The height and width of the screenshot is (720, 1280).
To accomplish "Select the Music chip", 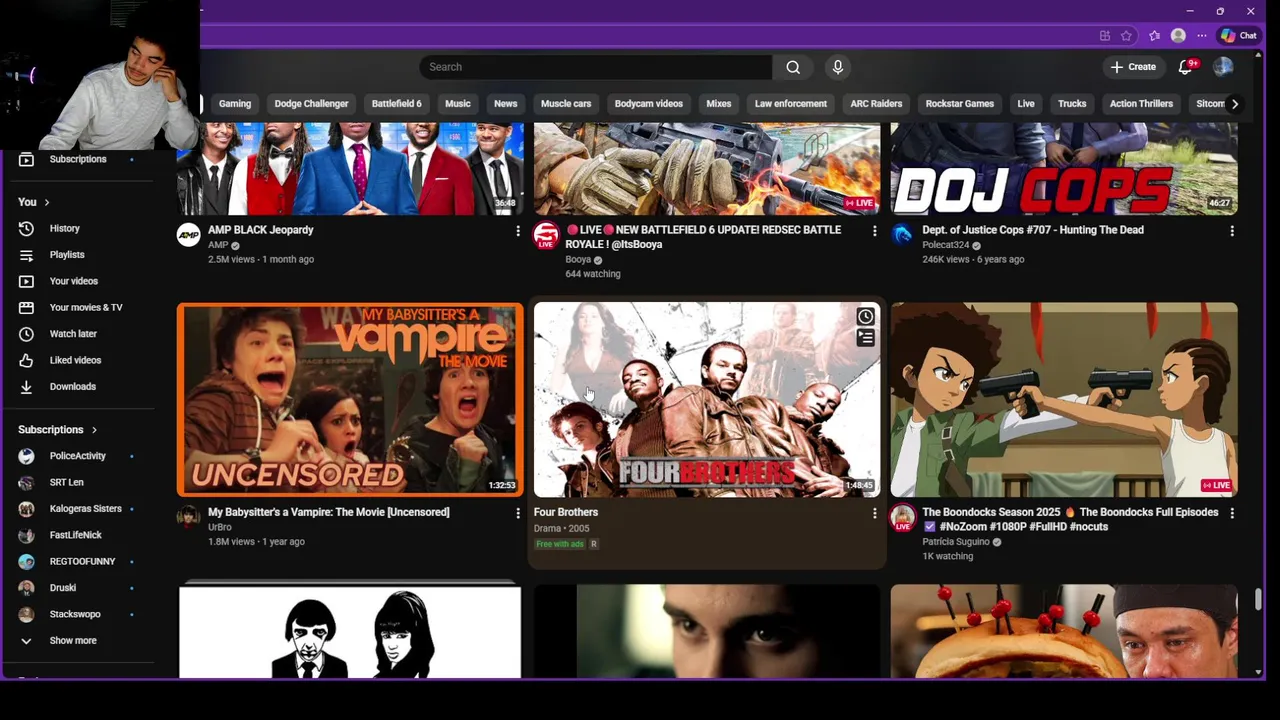I will coord(458,104).
